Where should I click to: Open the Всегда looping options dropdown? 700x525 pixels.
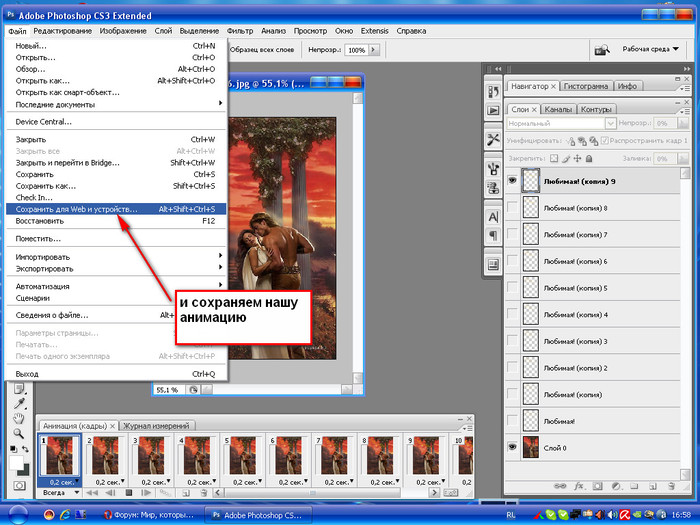[x=61, y=493]
